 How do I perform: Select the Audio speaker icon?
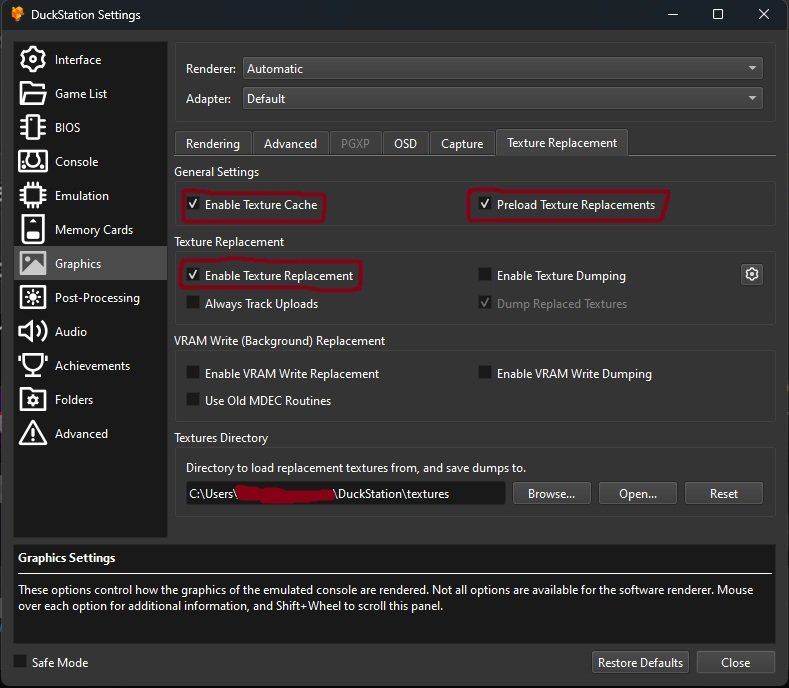(x=33, y=331)
